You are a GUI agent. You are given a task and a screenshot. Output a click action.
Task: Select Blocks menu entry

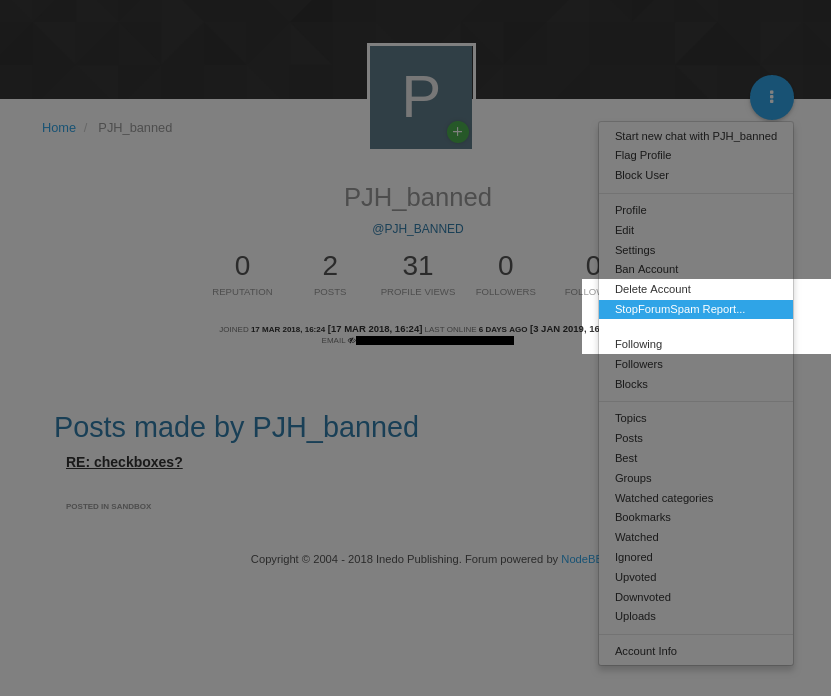(696, 384)
